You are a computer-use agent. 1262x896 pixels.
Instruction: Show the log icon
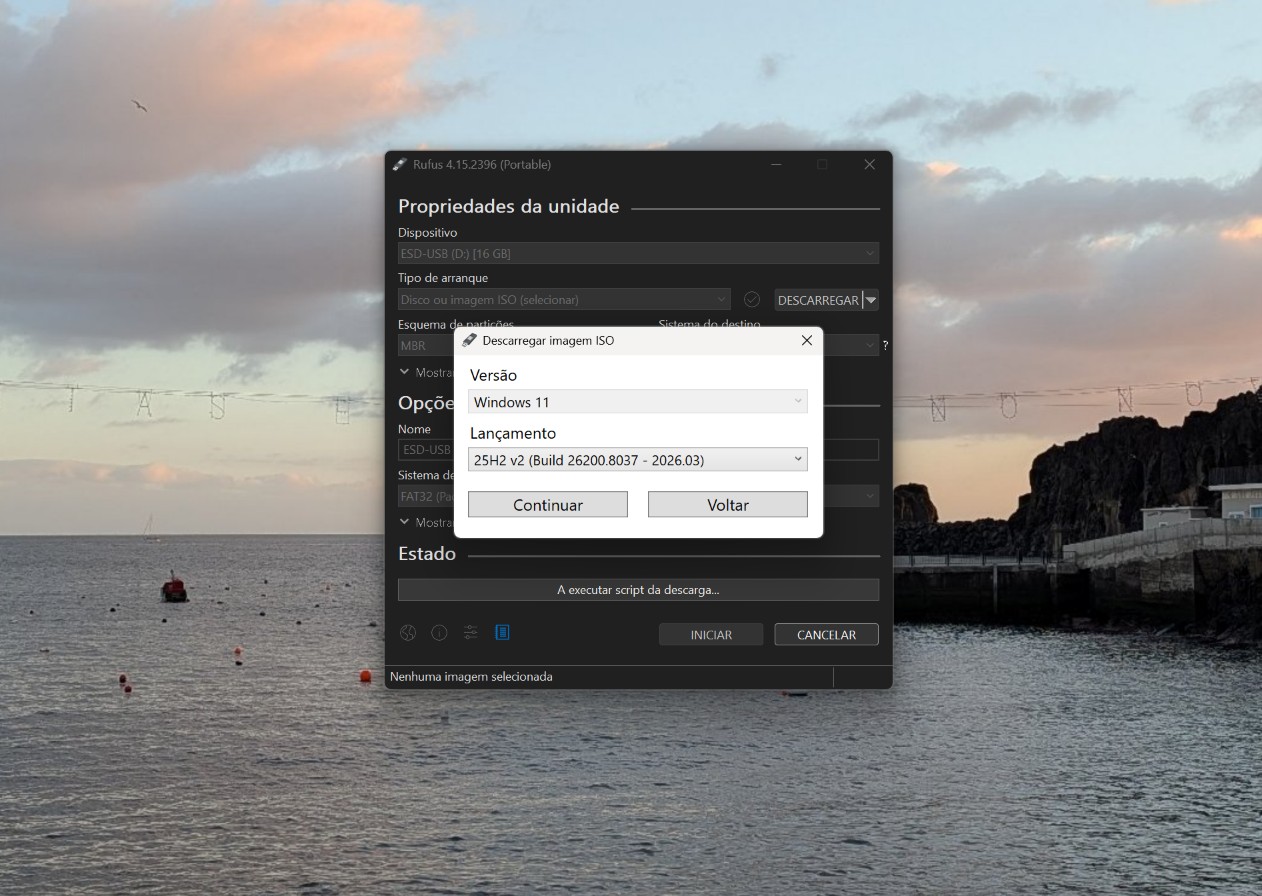point(502,632)
